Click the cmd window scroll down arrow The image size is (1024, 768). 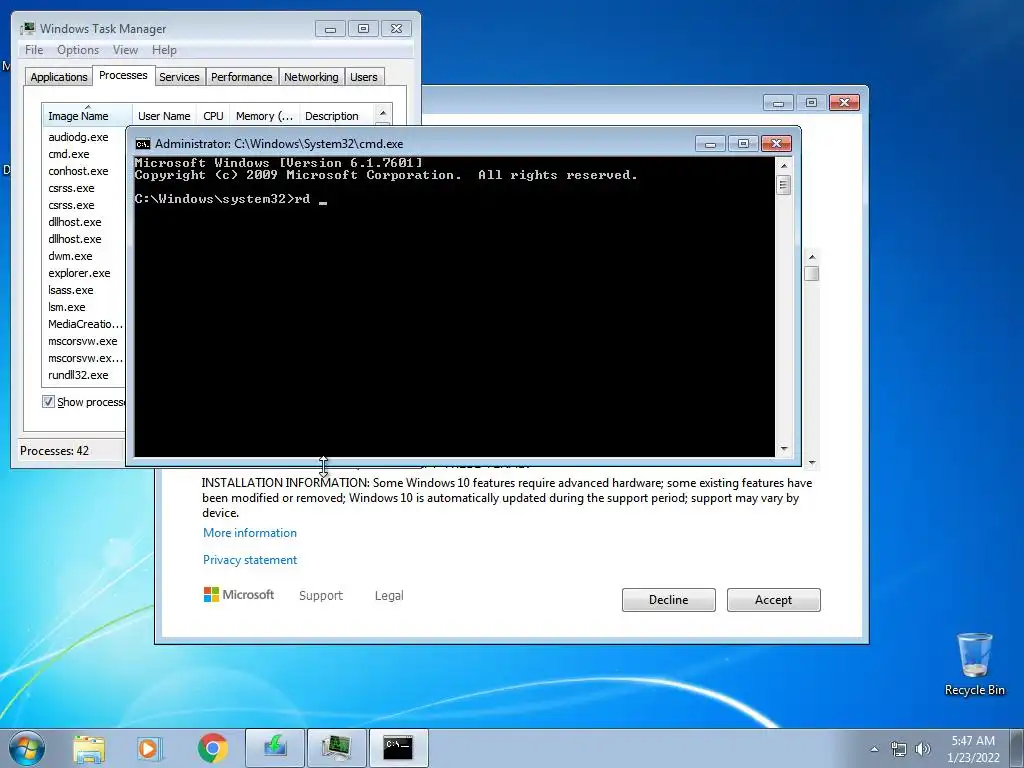click(x=784, y=449)
